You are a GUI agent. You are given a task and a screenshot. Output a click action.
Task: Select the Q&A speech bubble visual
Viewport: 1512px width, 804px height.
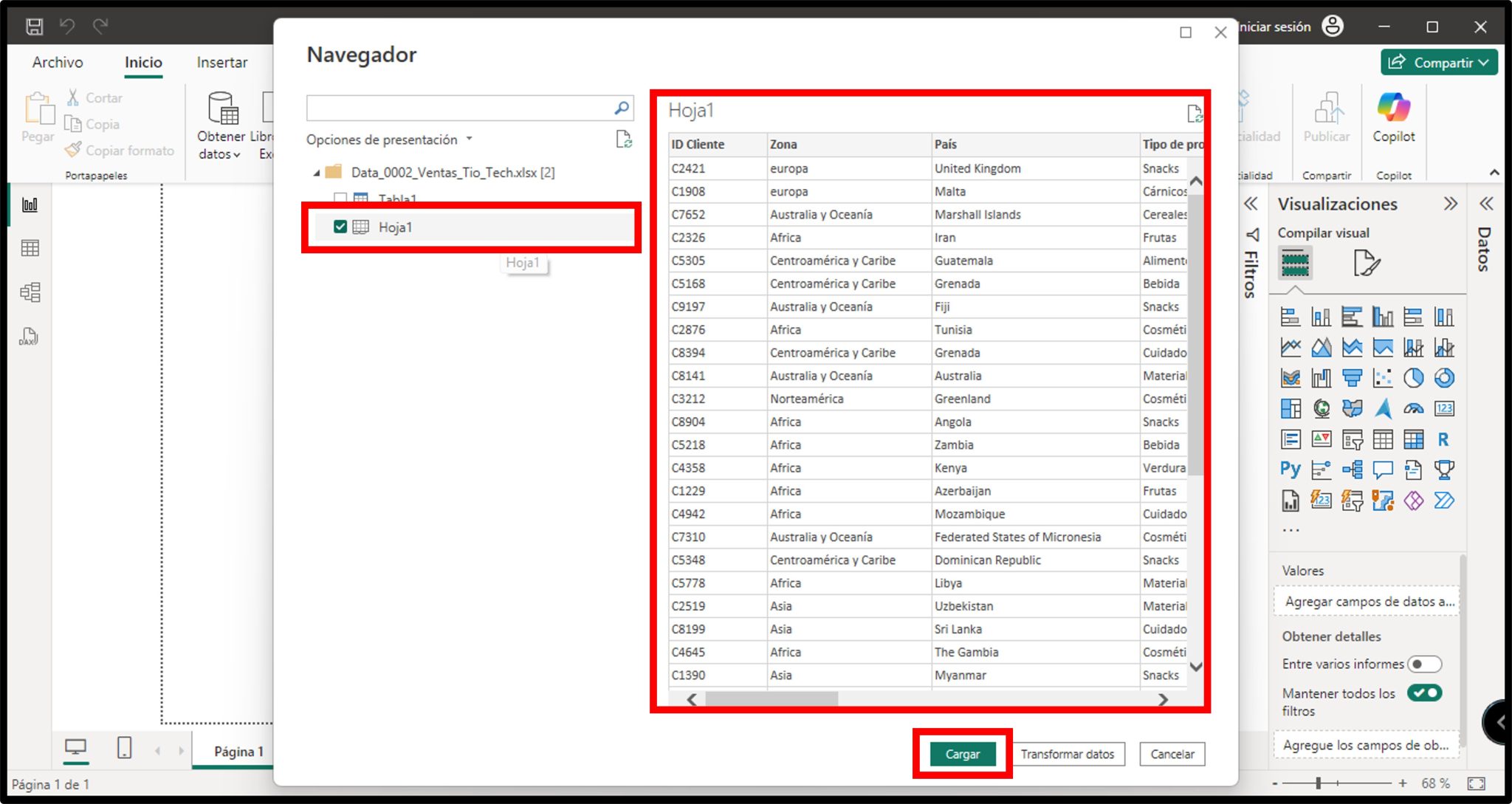click(1382, 470)
